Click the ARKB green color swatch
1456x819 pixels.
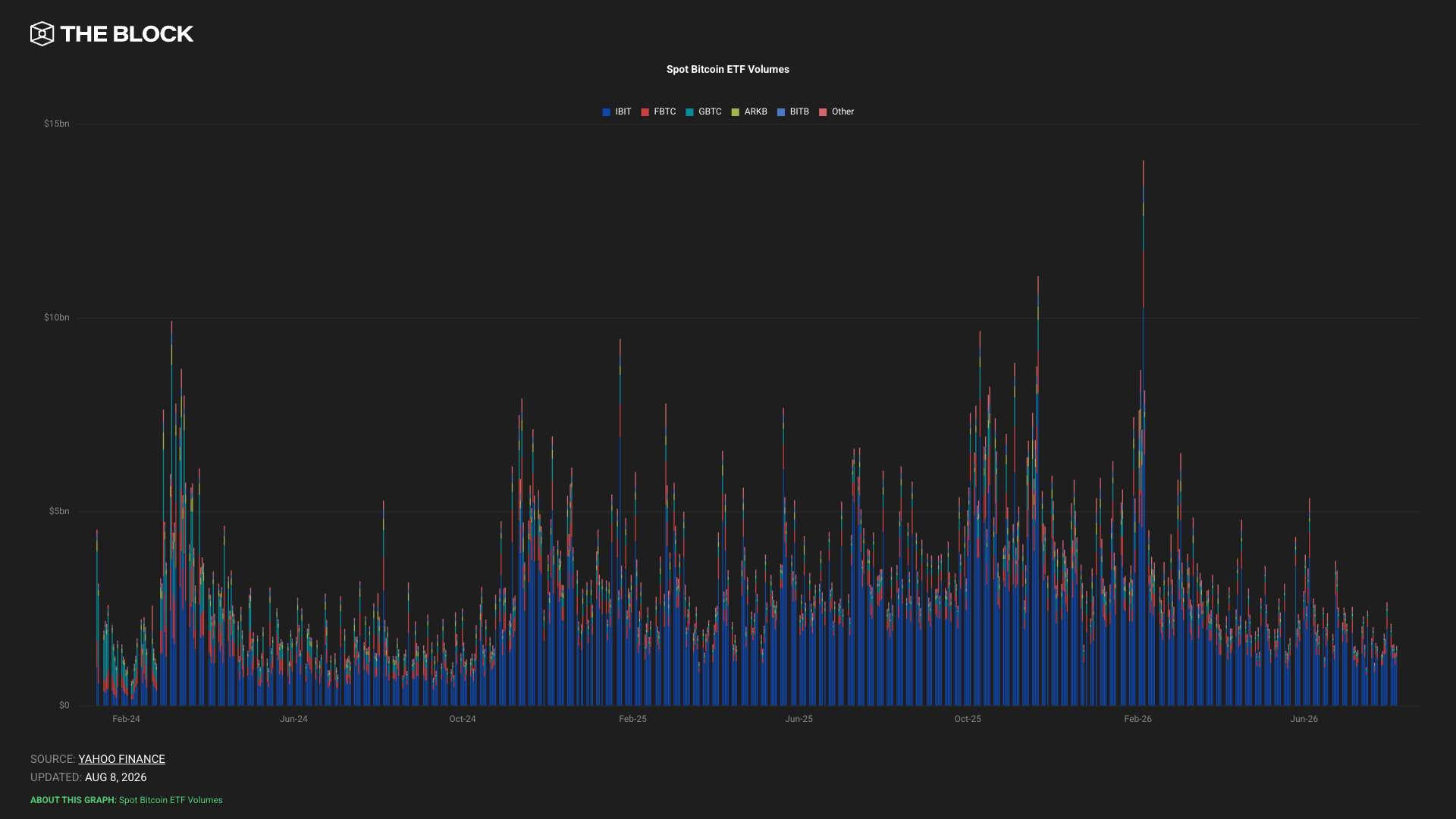736,112
